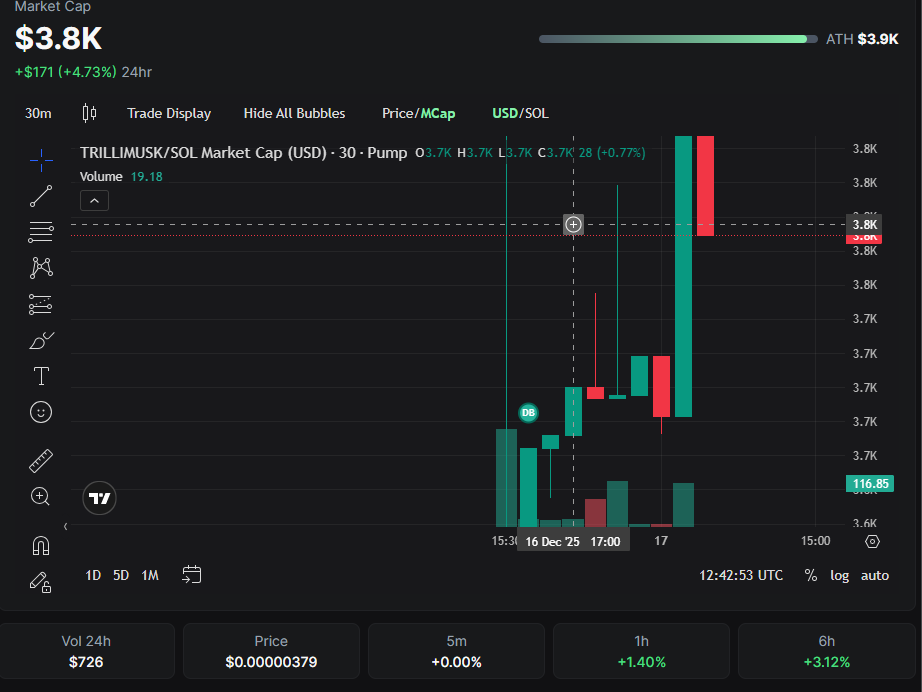The height and width of the screenshot is (692, 922).
Task: Click the Volume 19.18 indicator label
Action: pyautogui.click(x=121, y=176)
